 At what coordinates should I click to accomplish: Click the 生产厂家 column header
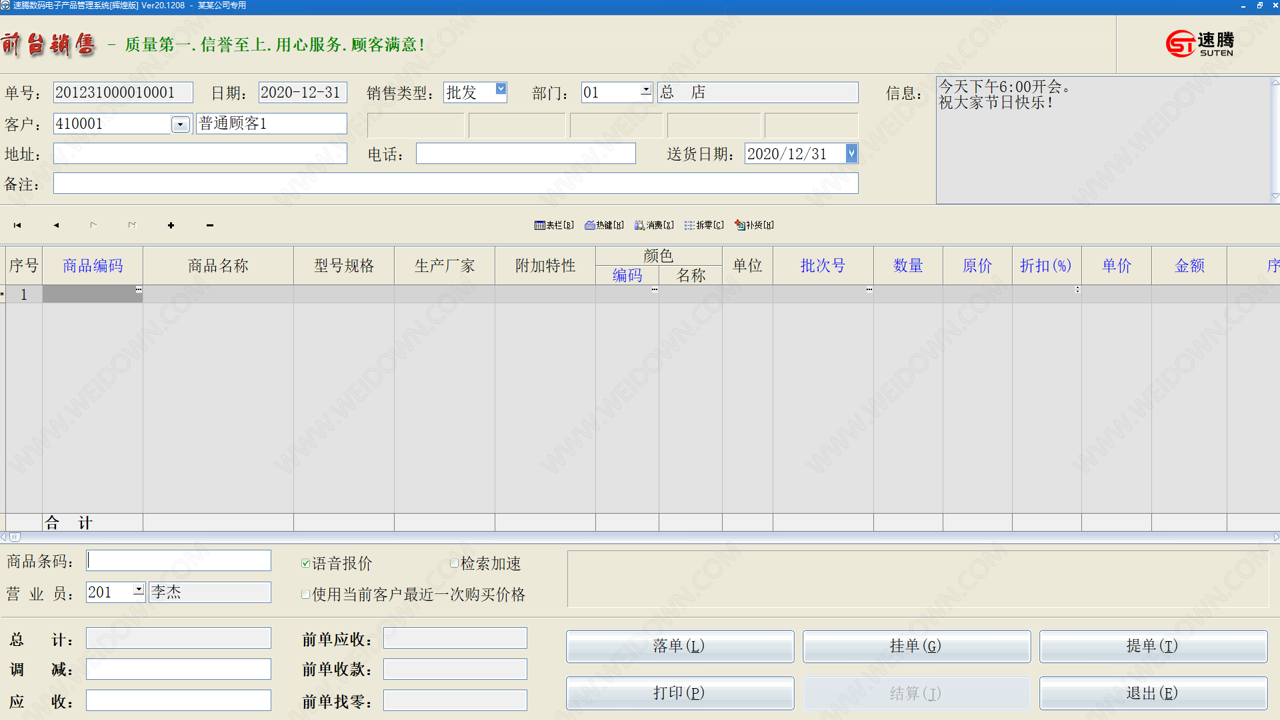coord(445,266)
